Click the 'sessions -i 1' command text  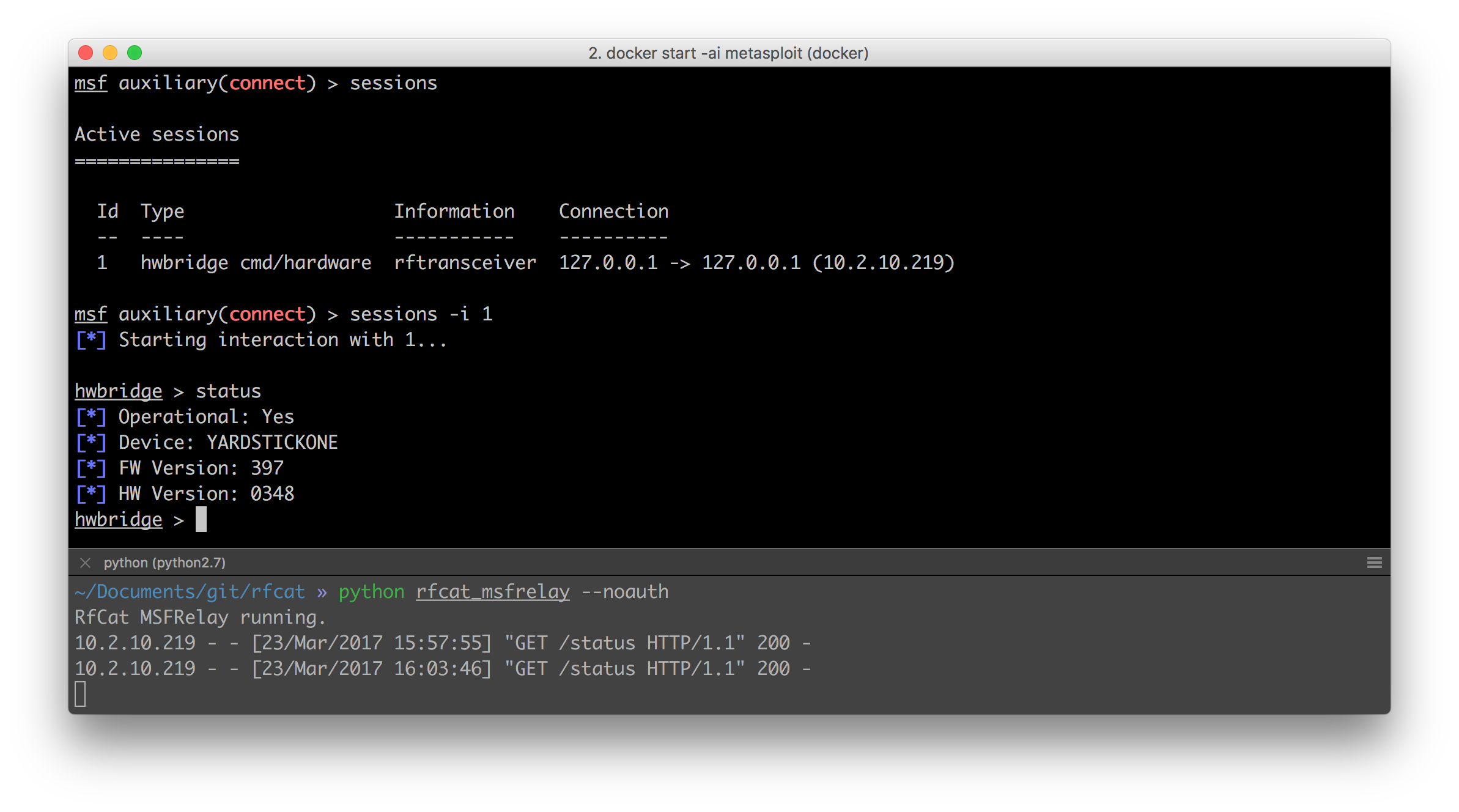pyautogui.click(x=421, y=314)
